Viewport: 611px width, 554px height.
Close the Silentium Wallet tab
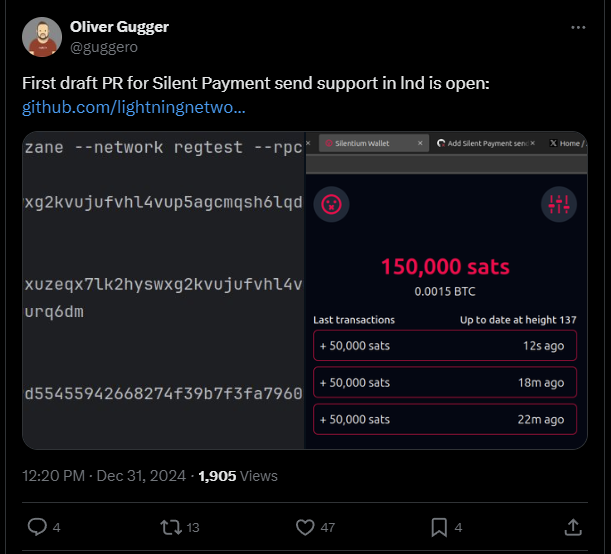[x=420, y=144]
